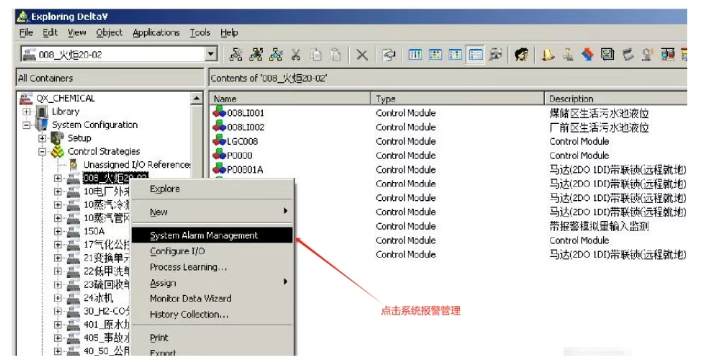
Task: Collapse the Control Strategies node
Action: [43, 151]
